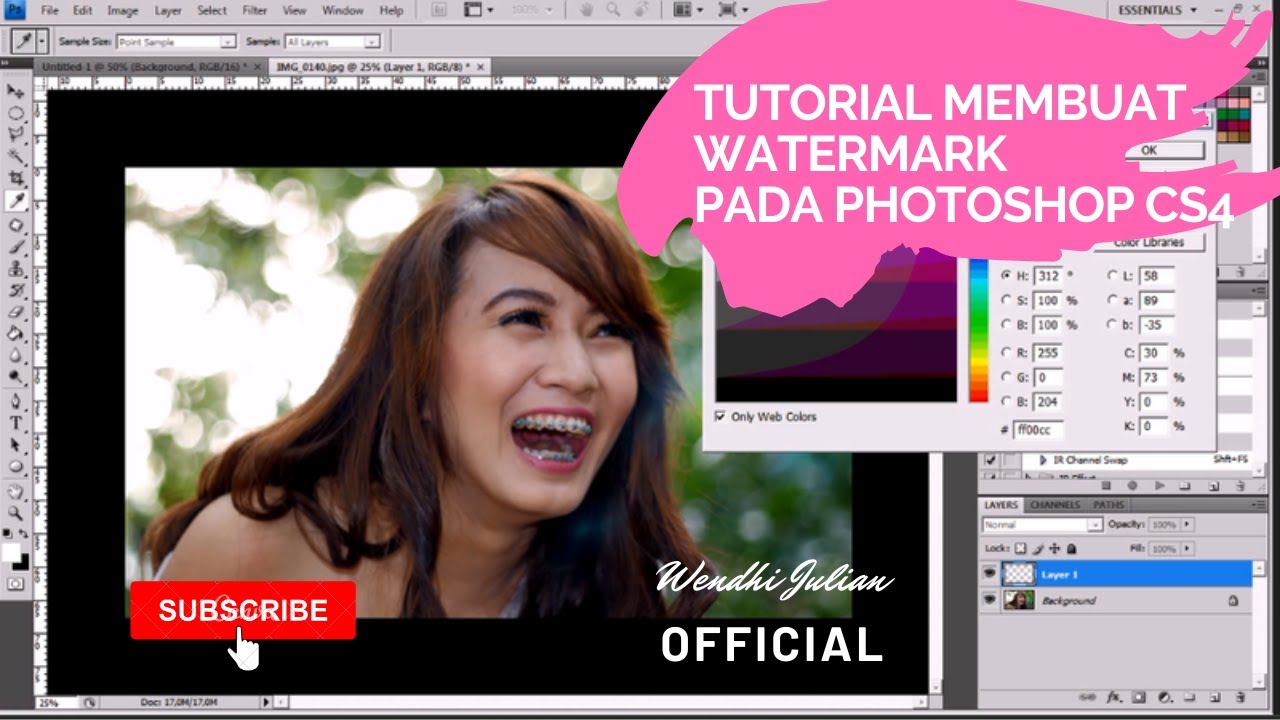
Task: Select the Hand tool in the toolbox
Action: [x=16, y=492]
